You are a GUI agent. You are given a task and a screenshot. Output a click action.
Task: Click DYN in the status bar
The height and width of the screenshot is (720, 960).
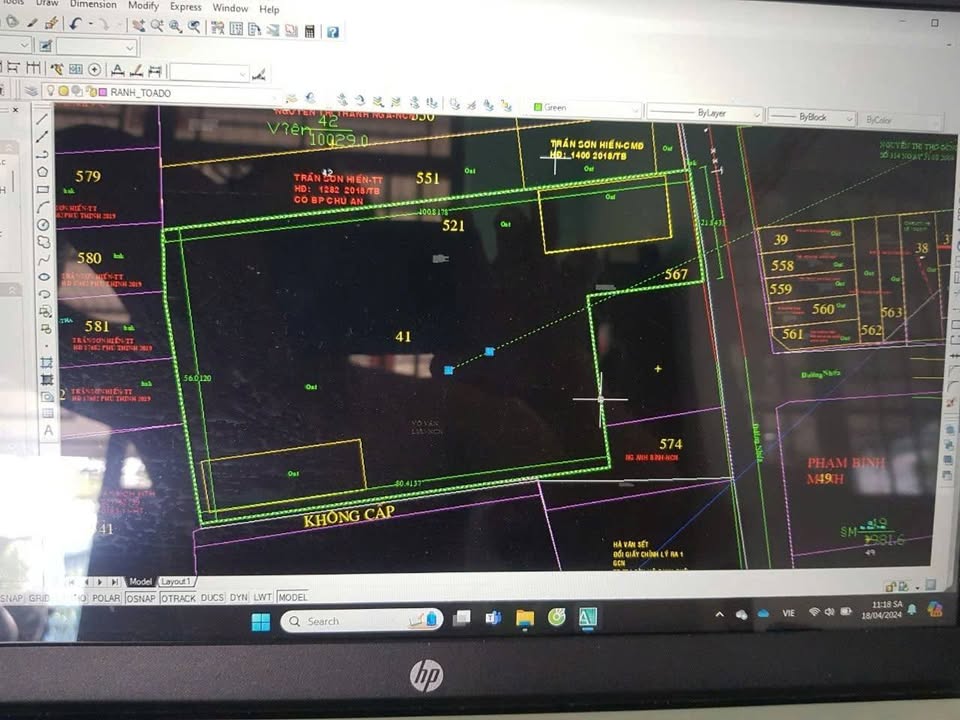pos(237,596)
